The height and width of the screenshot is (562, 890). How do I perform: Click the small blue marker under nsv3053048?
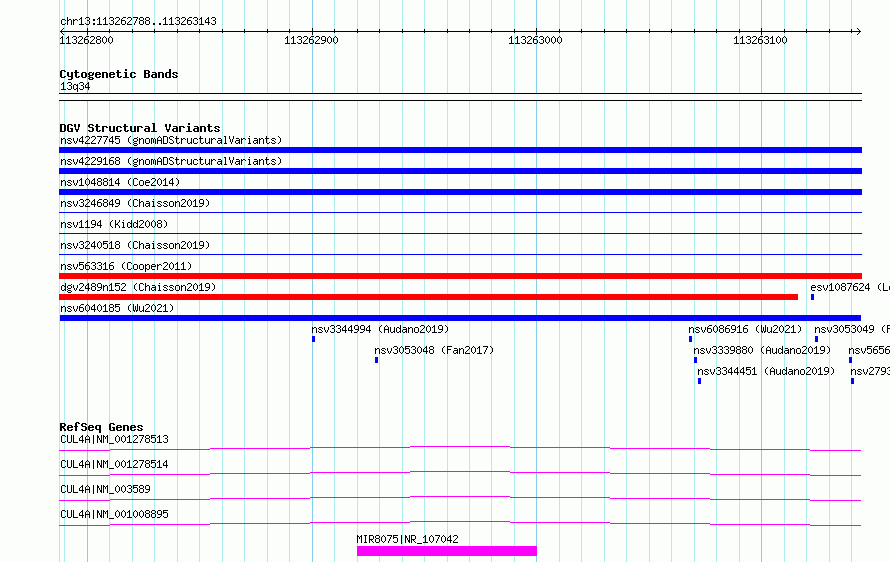(x=376, y=360)
